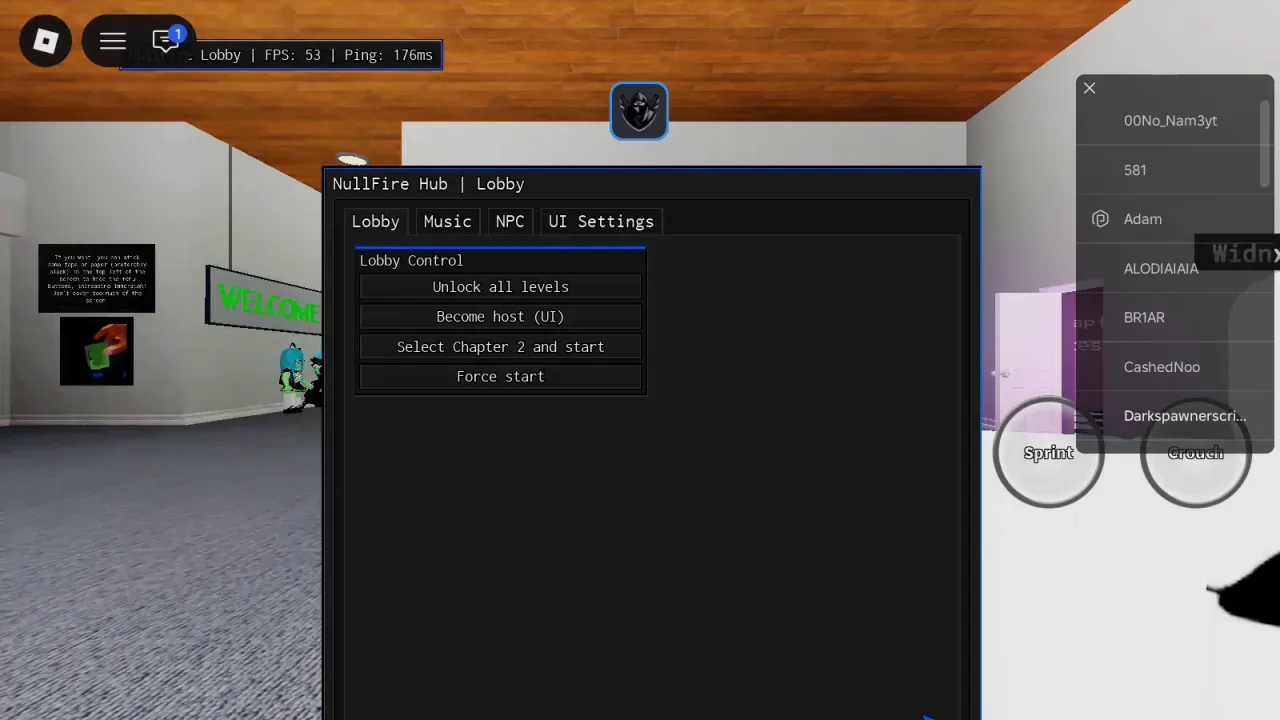Switch to the Lobby tab

coord(375,222)
